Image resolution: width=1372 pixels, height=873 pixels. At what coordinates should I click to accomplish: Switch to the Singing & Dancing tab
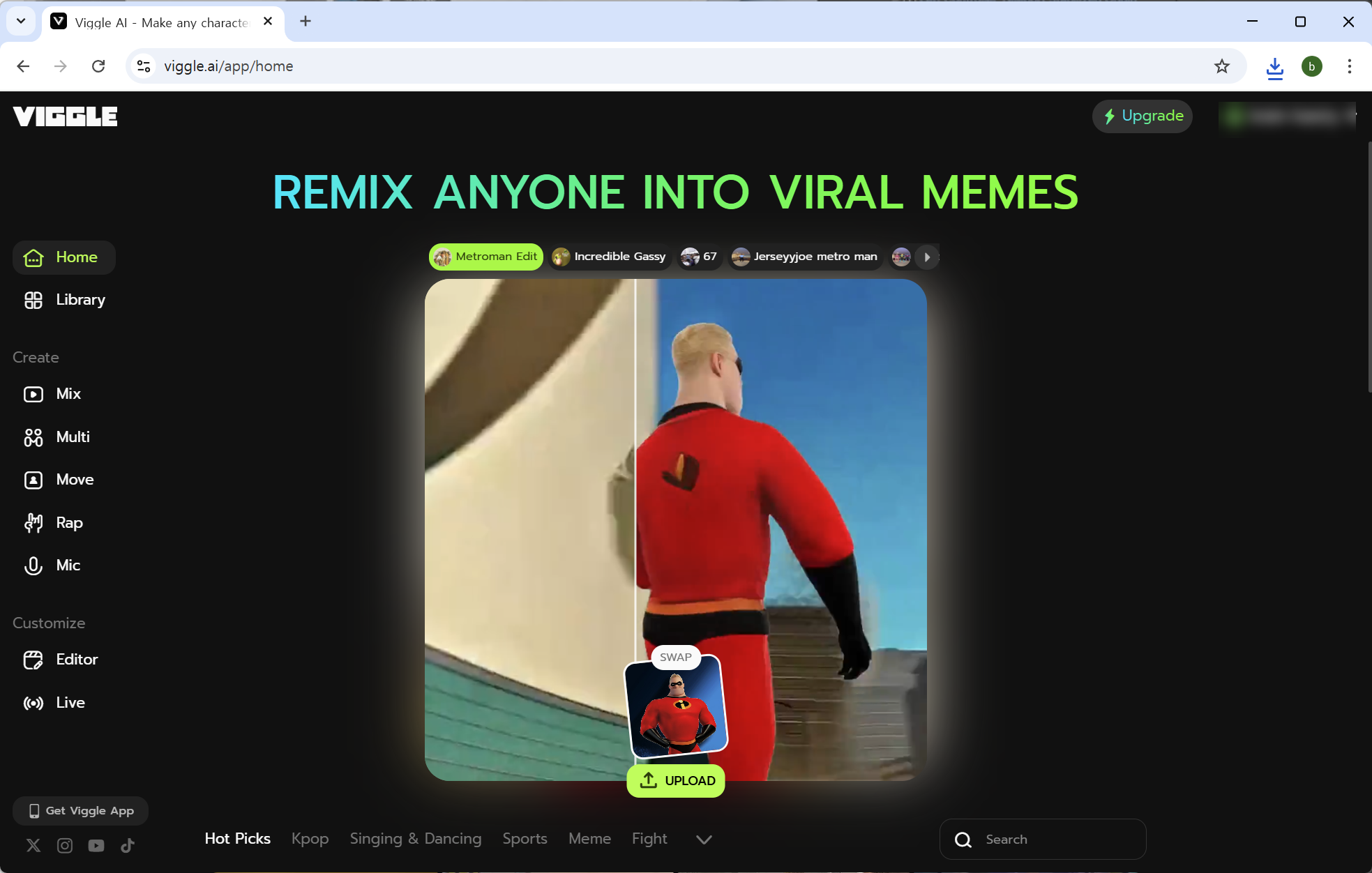click(x=416, y=839)
